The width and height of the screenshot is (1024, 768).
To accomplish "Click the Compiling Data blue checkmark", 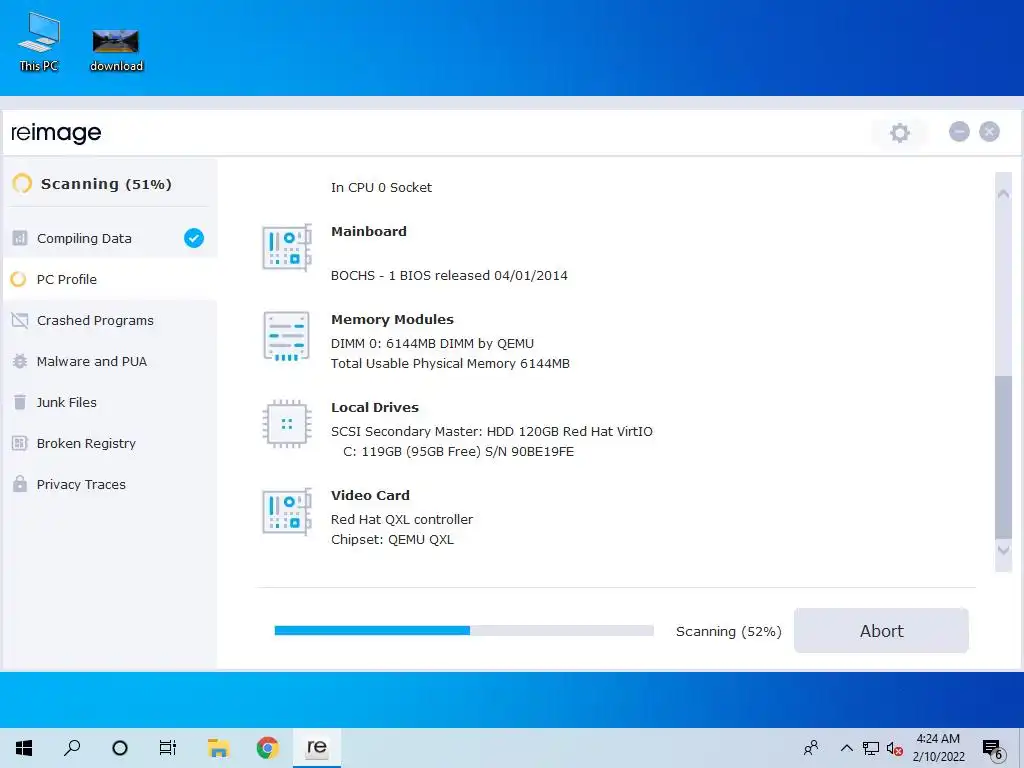I will [193, 238].
